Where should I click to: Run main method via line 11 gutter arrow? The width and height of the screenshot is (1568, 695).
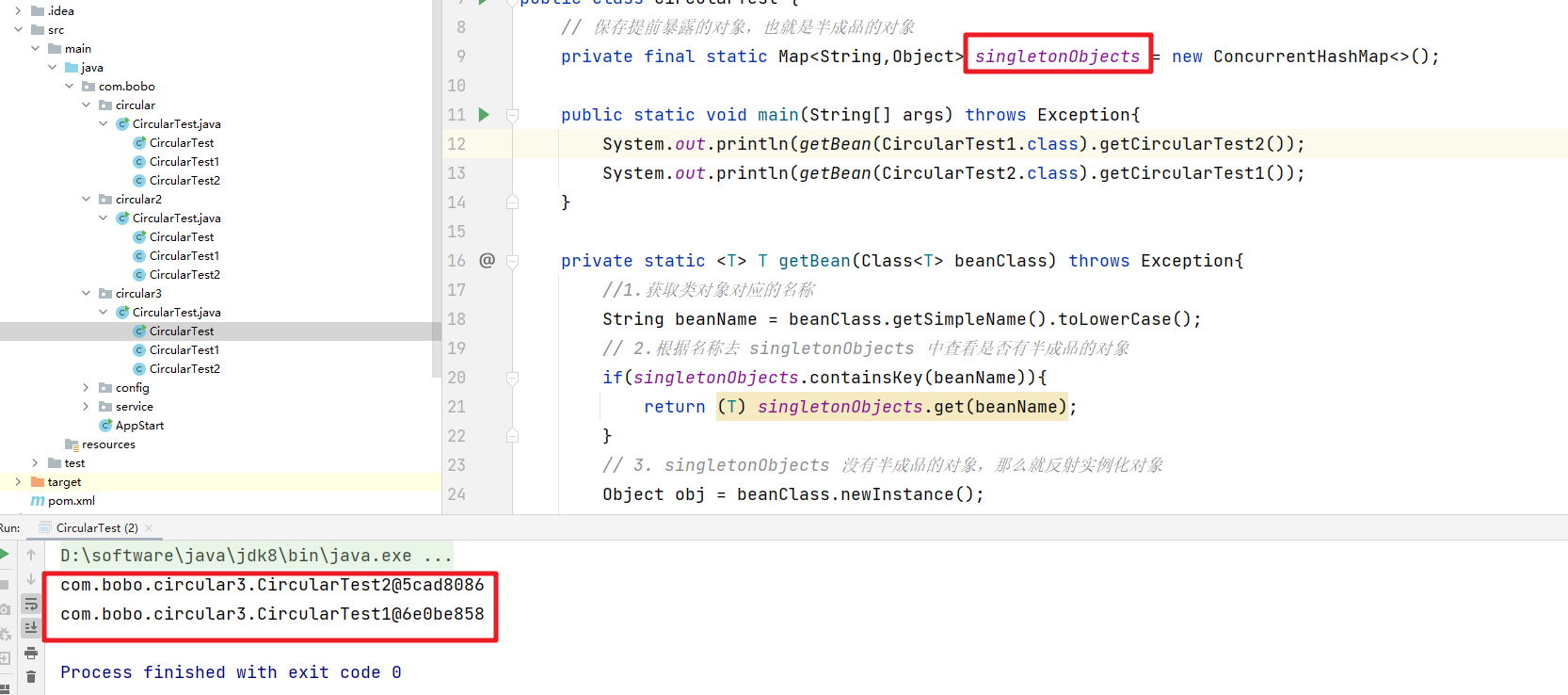484,115
